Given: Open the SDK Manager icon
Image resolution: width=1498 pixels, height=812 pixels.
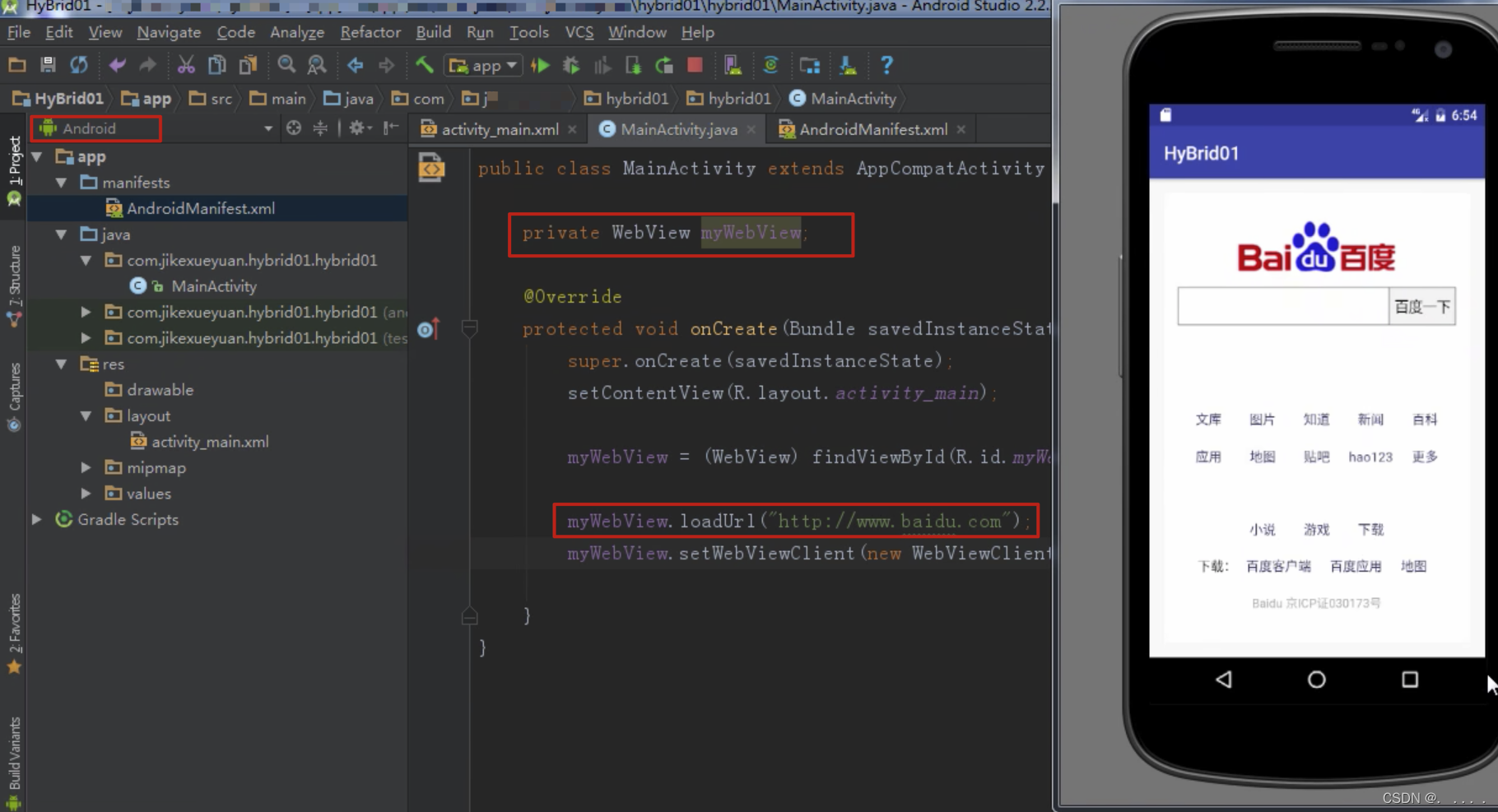Looking at the screenshot, I should [848, 65].
